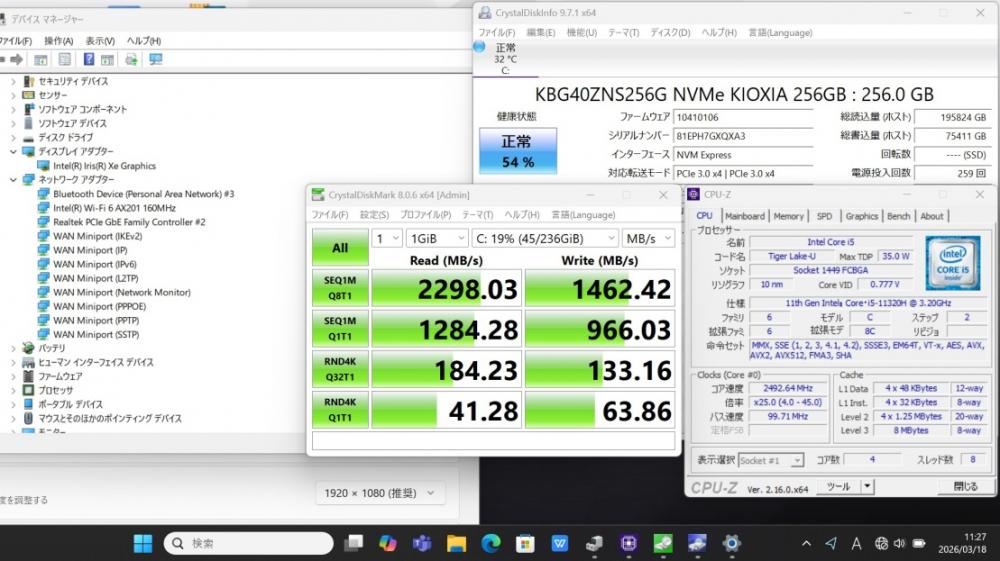Collapse the ネットワーク アダプター tree node
The image size is (1000, 561).
coord(13,180)
